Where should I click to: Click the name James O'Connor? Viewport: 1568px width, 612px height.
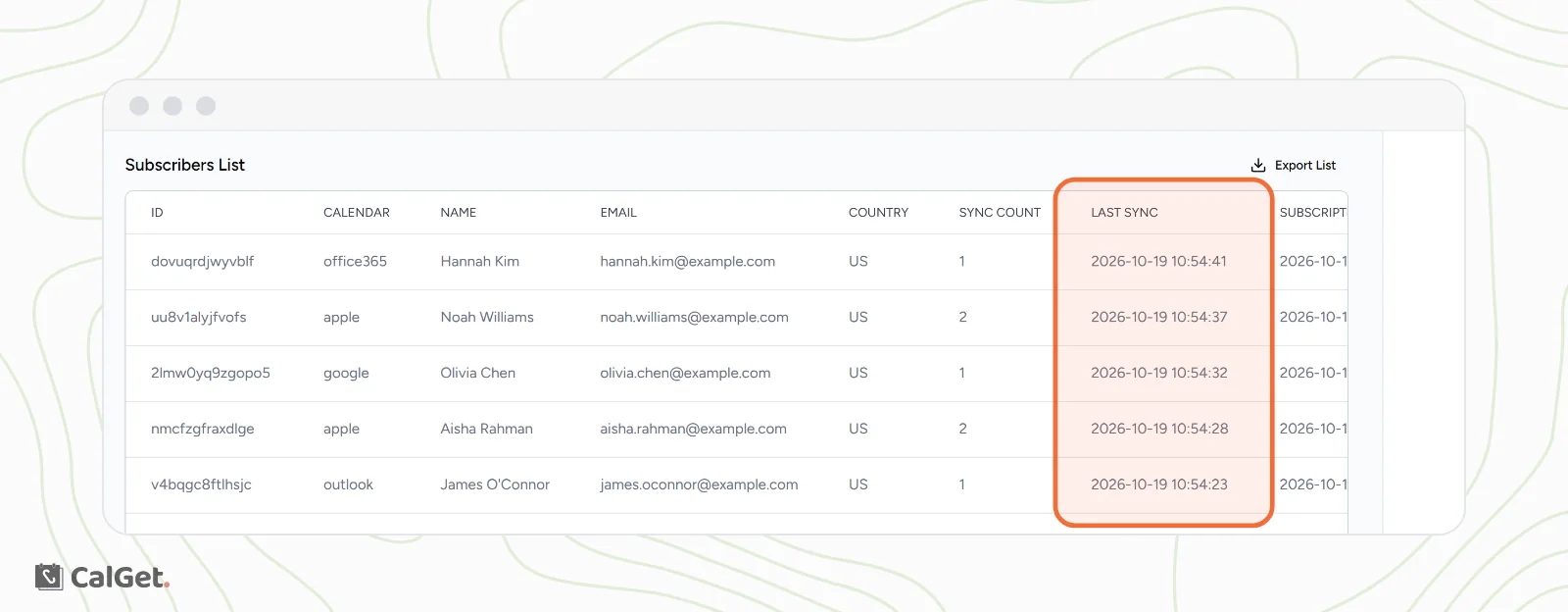point(495,484)
